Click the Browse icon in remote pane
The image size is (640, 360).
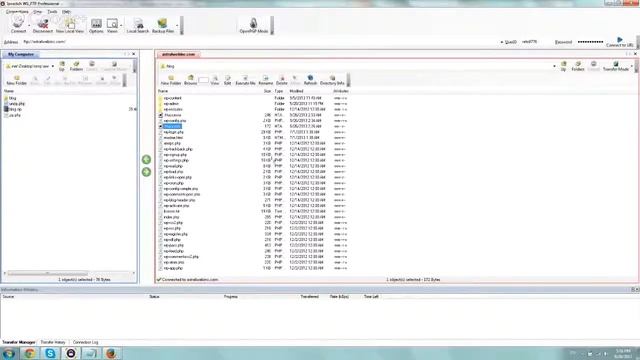191,80
